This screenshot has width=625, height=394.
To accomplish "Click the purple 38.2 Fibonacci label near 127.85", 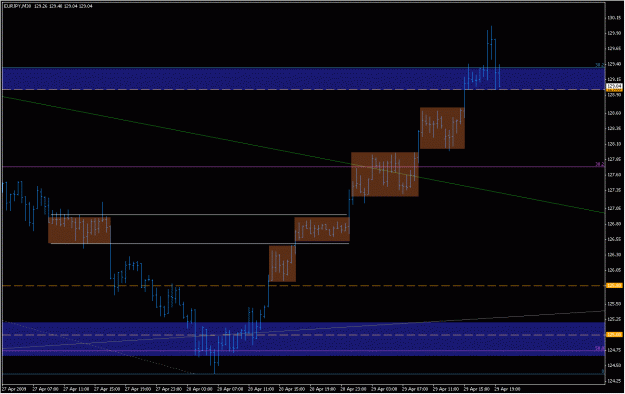I will 599,164.
